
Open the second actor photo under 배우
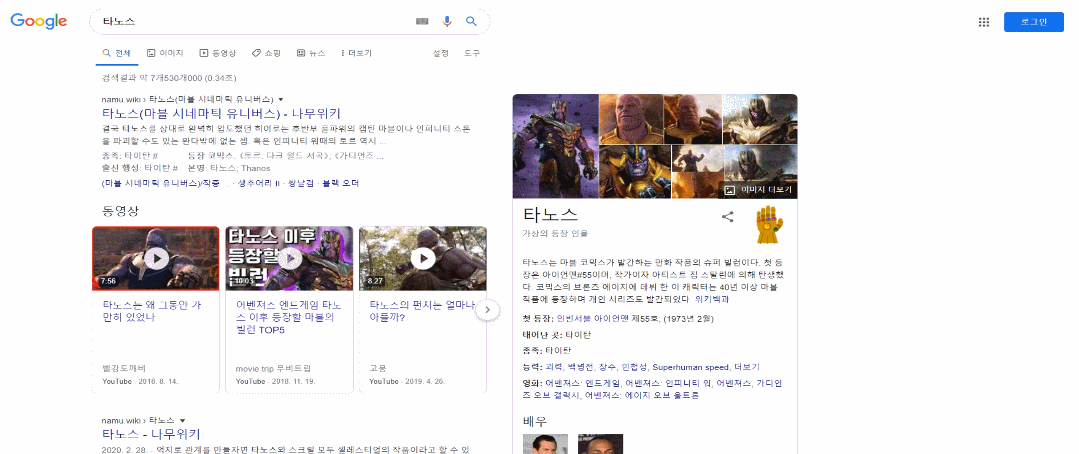[600, 444]
